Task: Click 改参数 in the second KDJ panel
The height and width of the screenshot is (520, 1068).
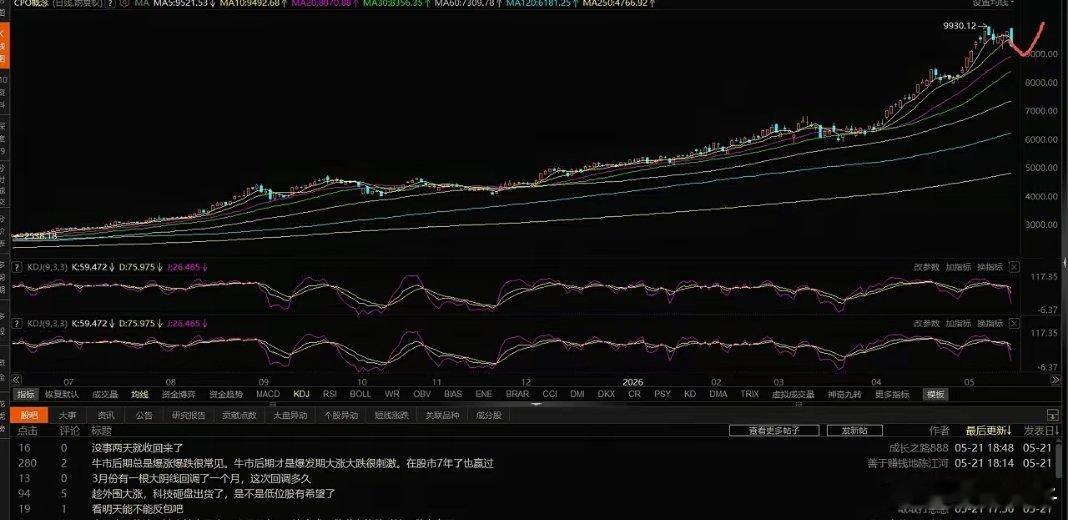Action: pyautogui.click(x=926, y=323)
